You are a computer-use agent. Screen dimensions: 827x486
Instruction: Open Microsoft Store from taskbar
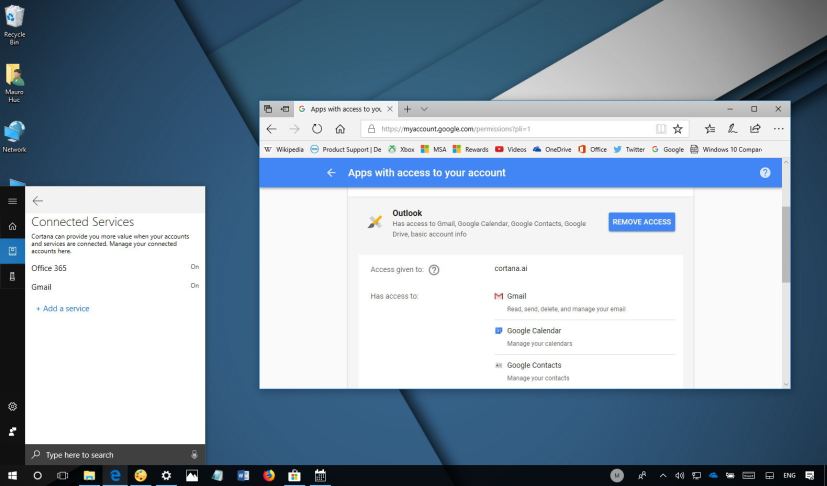point(294,475)
